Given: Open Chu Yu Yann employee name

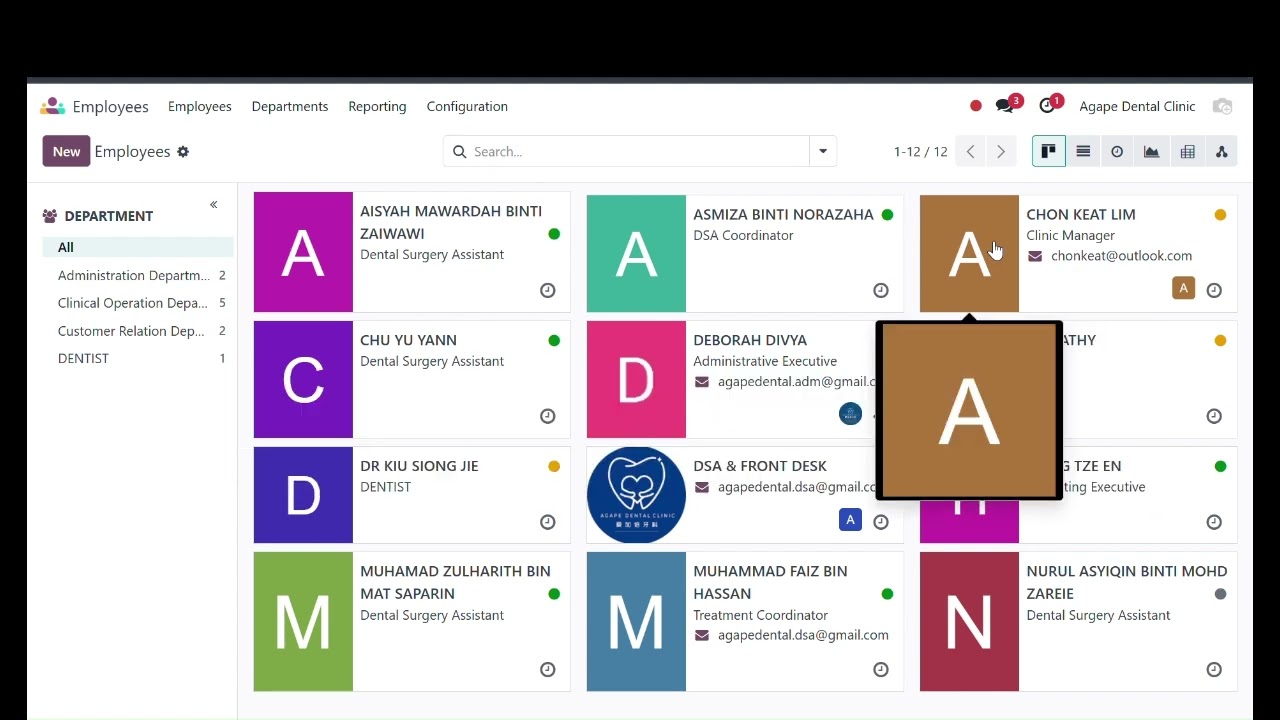Looking at the screenshot, I should [408, 340].
